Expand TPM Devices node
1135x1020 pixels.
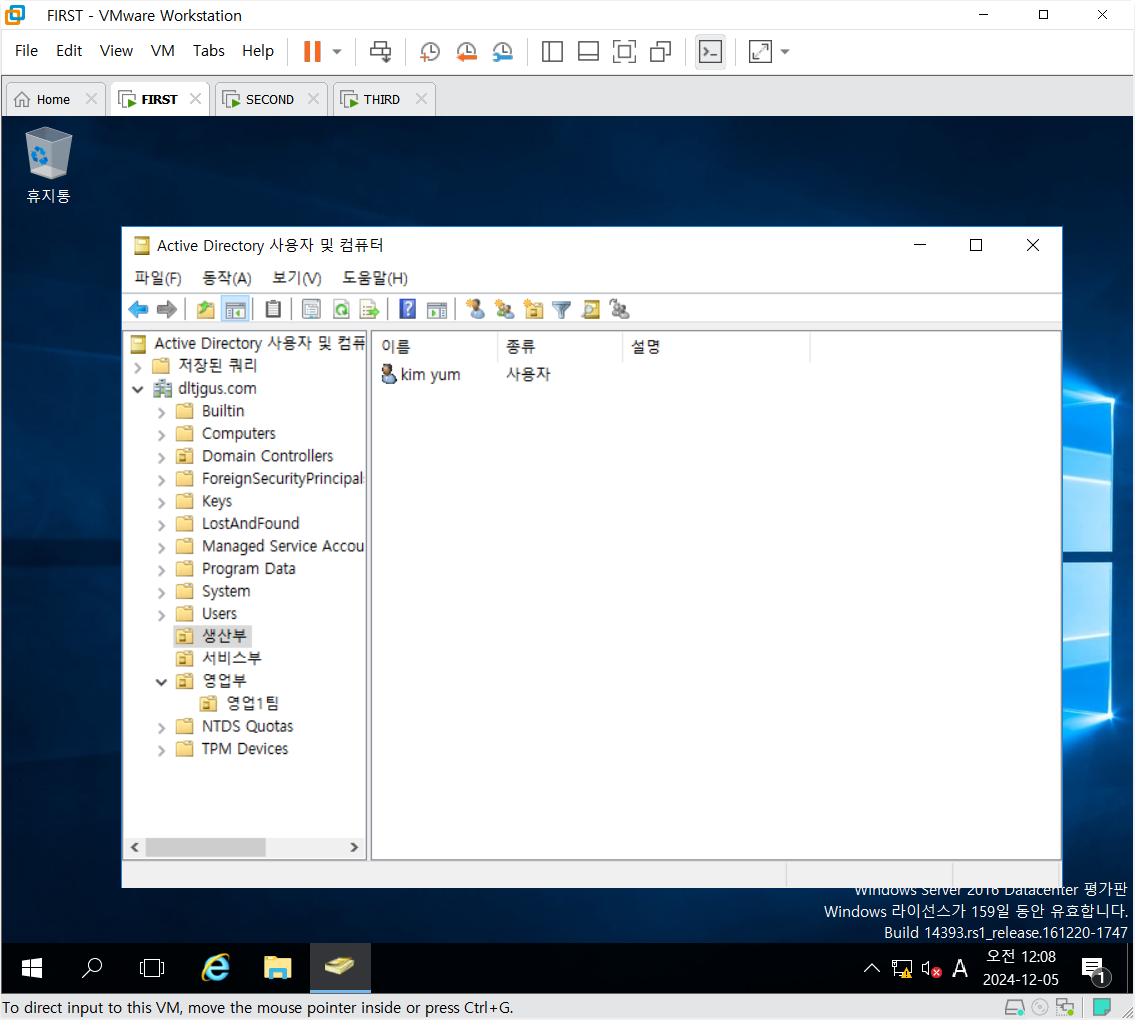click(x=161, y=750)
